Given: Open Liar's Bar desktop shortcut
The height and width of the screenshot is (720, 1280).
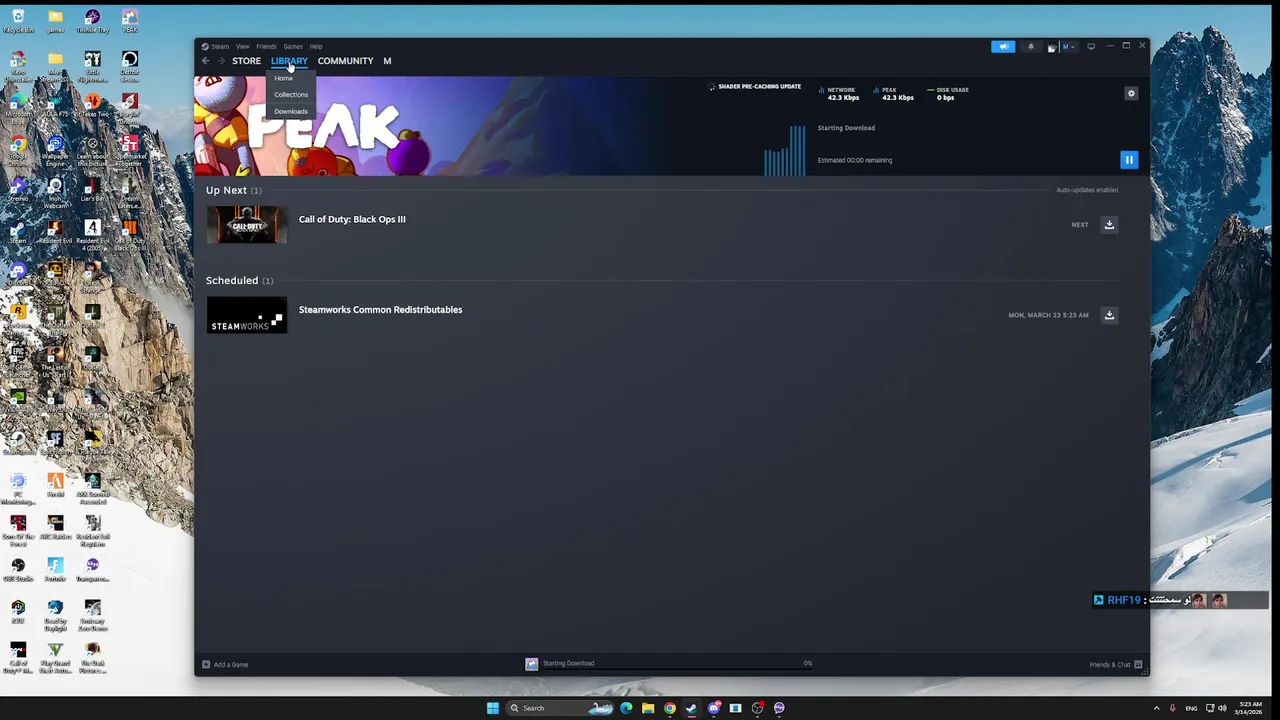Looking at the screenshot, I should [93, 190].
